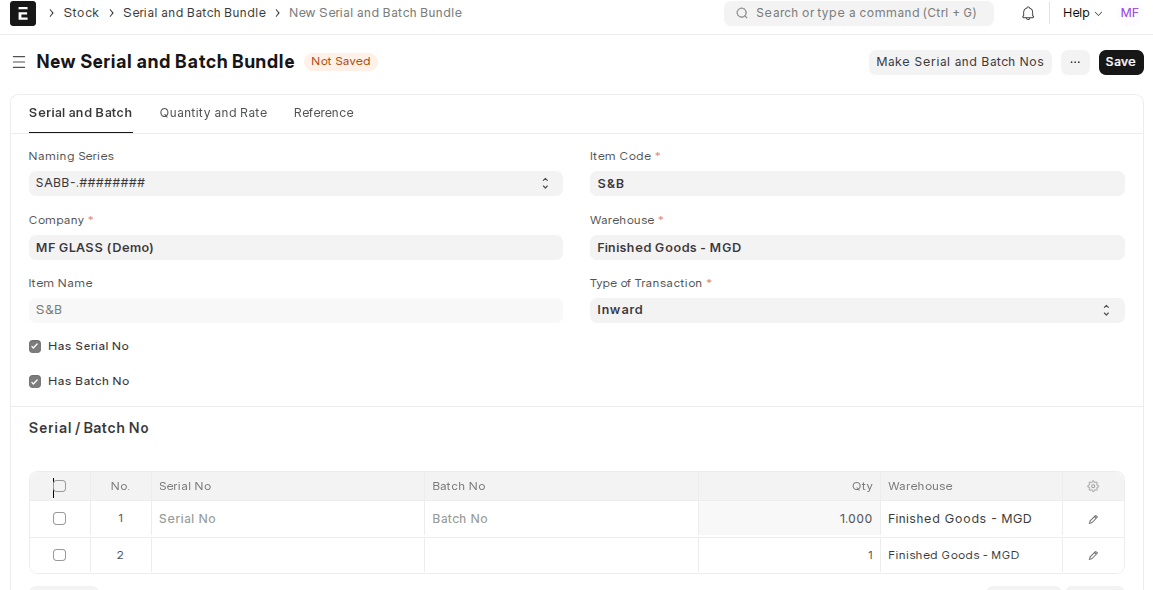Open the three-dots more actions menu
Viewport: 1153px width, 590px height.
click(1075, 63)
